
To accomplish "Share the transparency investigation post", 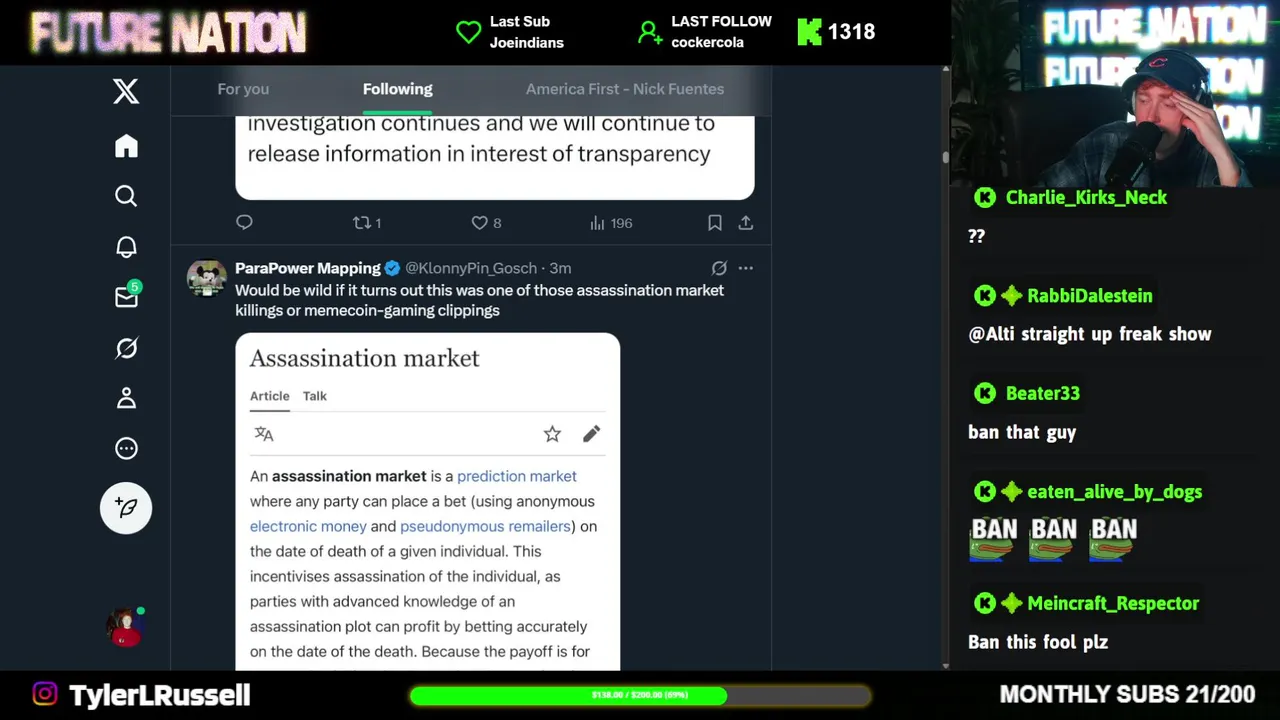I will pyautogui.click(x=746, y=223).
